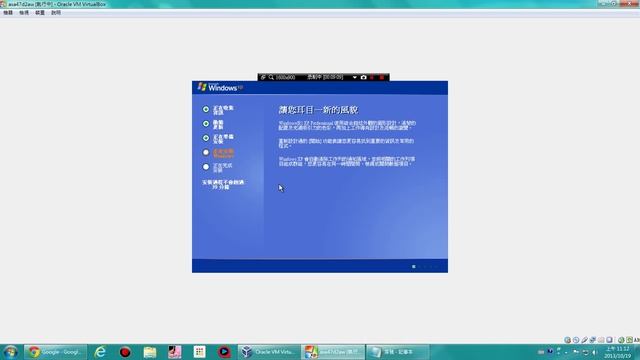
Task: Click the keyboard input icon in the system tray
Action: coord(541,352)
